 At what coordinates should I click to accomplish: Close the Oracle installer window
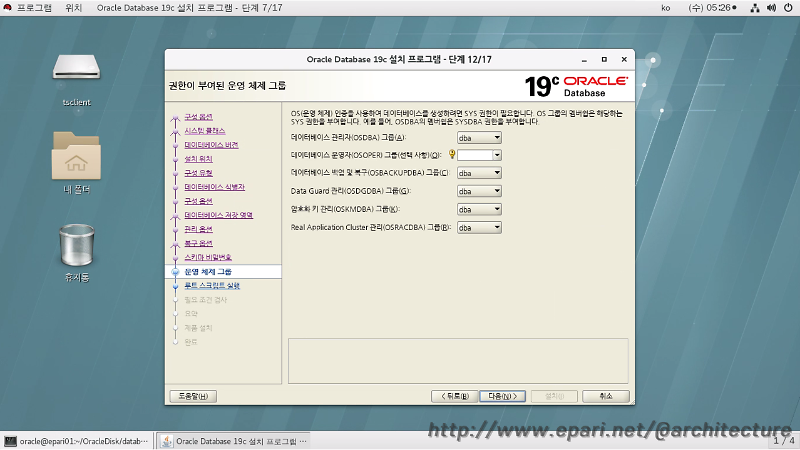pyautogui.click(x=624, y=60)
